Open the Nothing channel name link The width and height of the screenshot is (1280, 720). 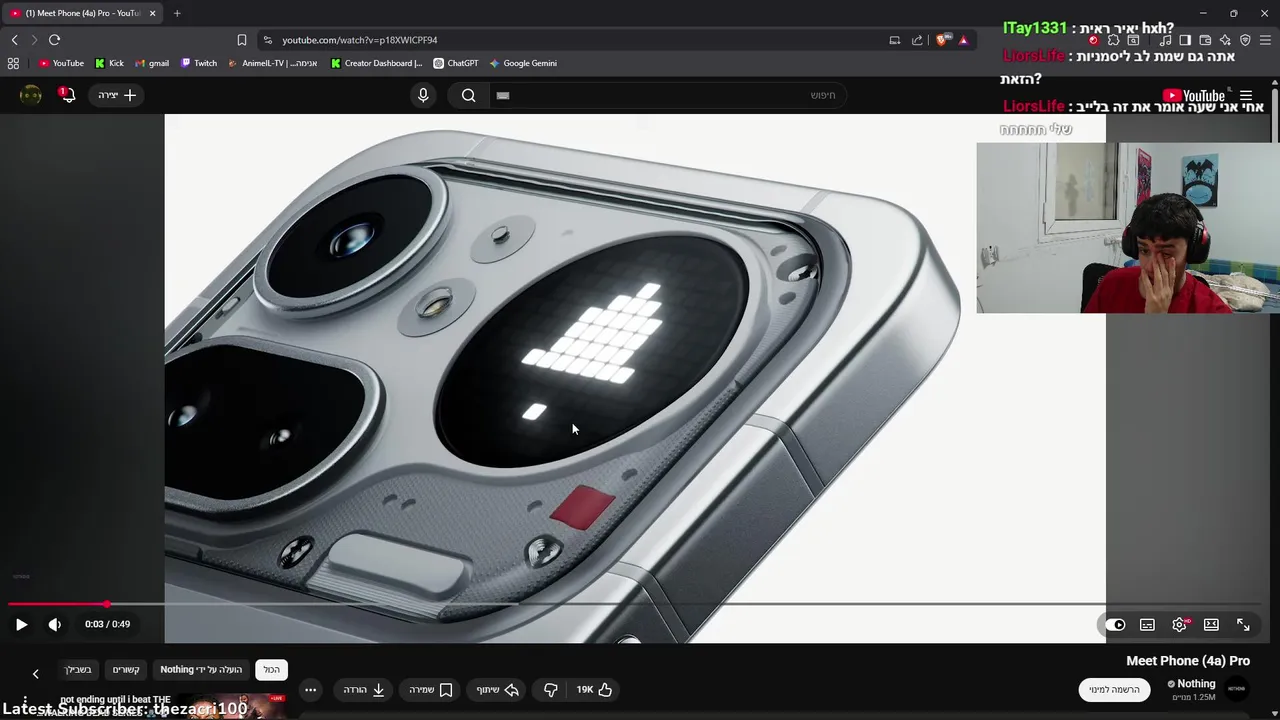[x=1196, y=684]
